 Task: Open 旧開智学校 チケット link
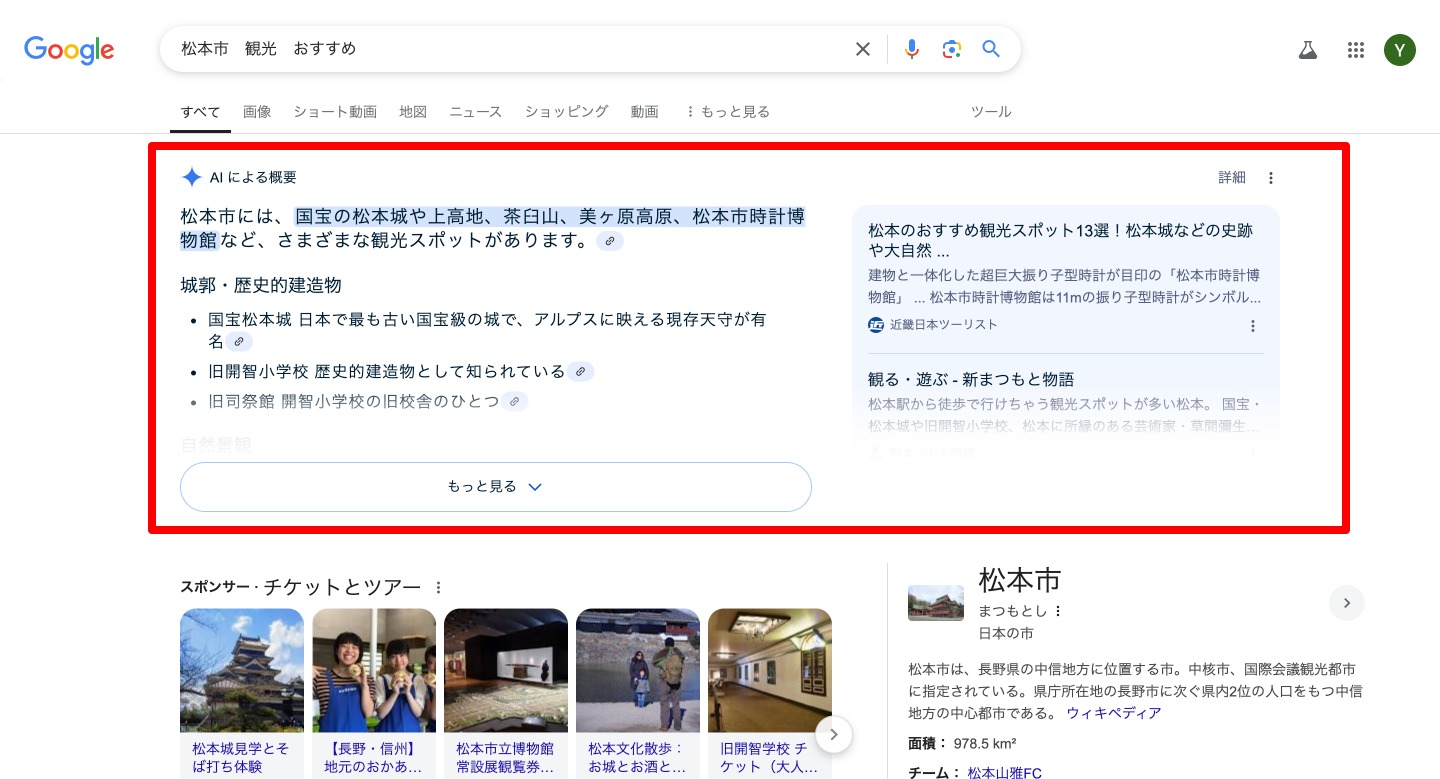click(769, 757)
